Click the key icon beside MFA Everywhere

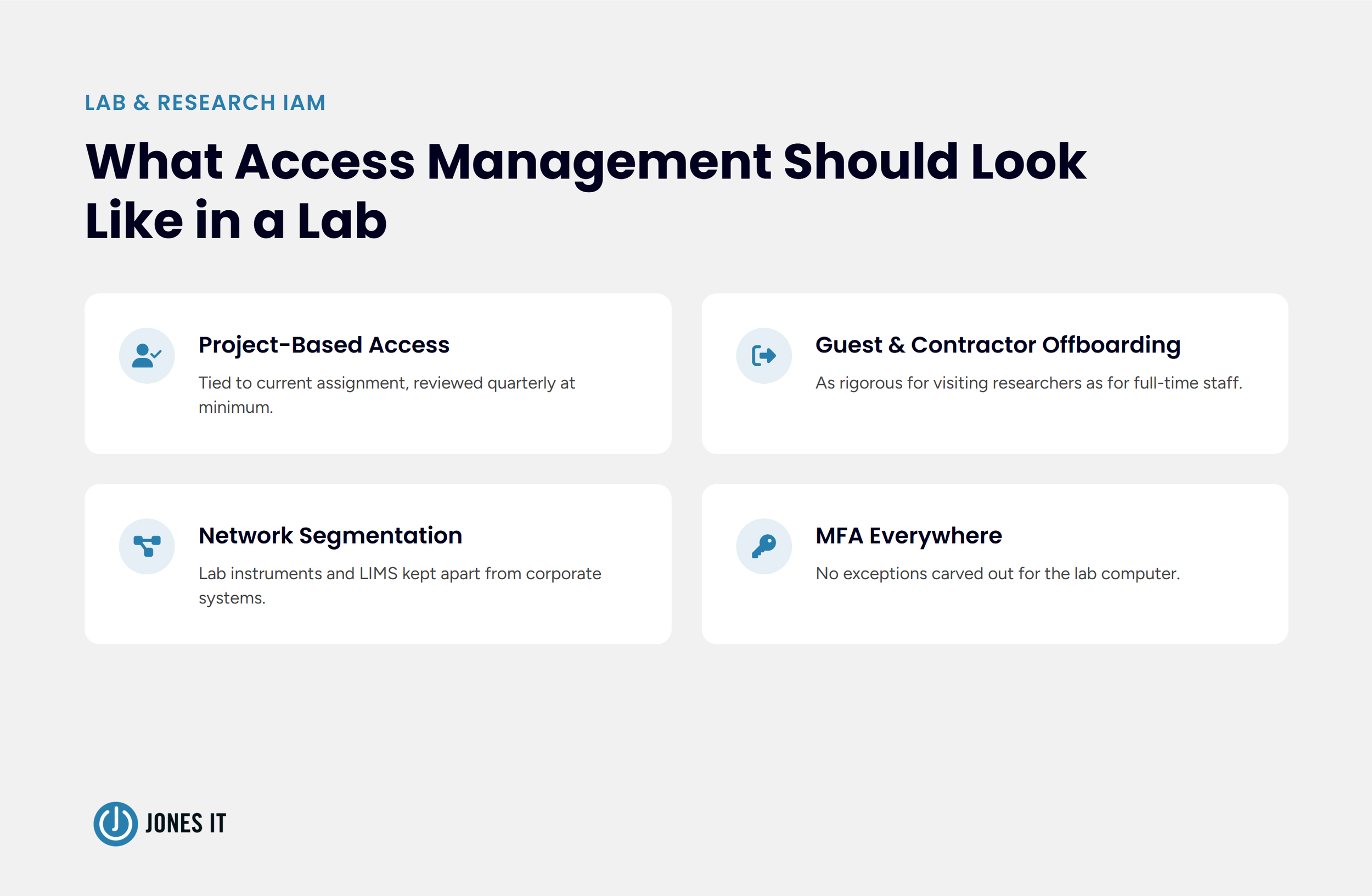764,546
